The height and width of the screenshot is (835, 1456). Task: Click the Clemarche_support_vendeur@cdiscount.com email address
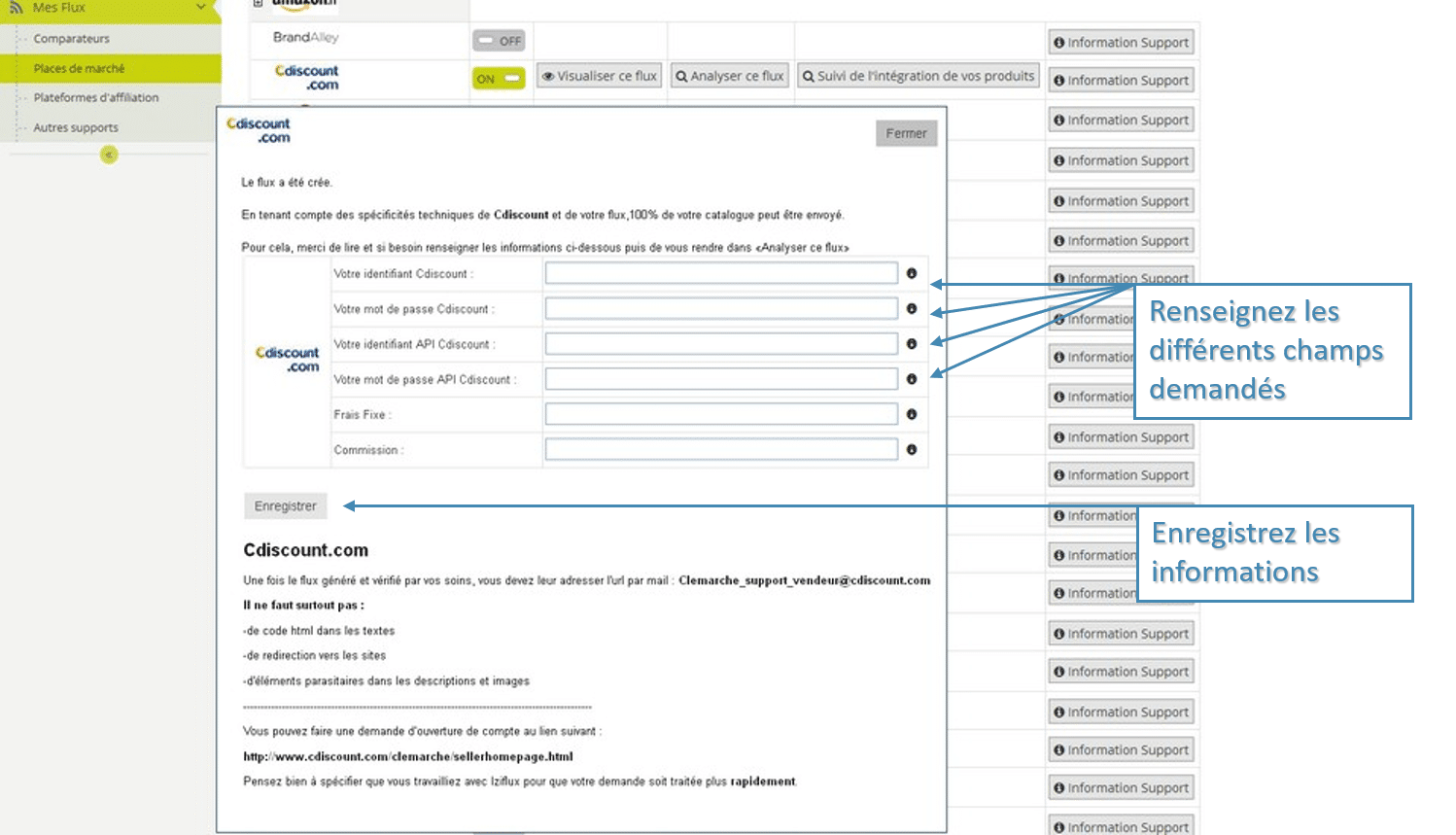point(804,580)
